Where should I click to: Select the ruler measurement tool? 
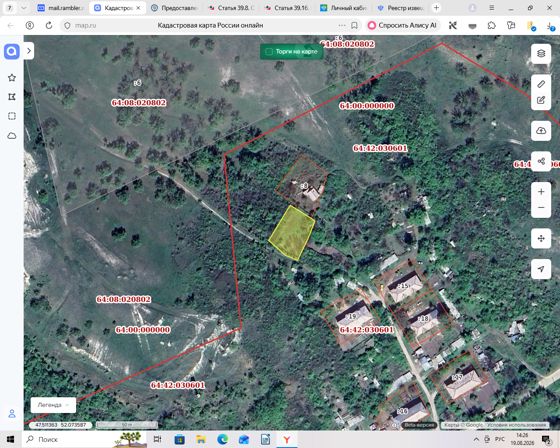541,84
